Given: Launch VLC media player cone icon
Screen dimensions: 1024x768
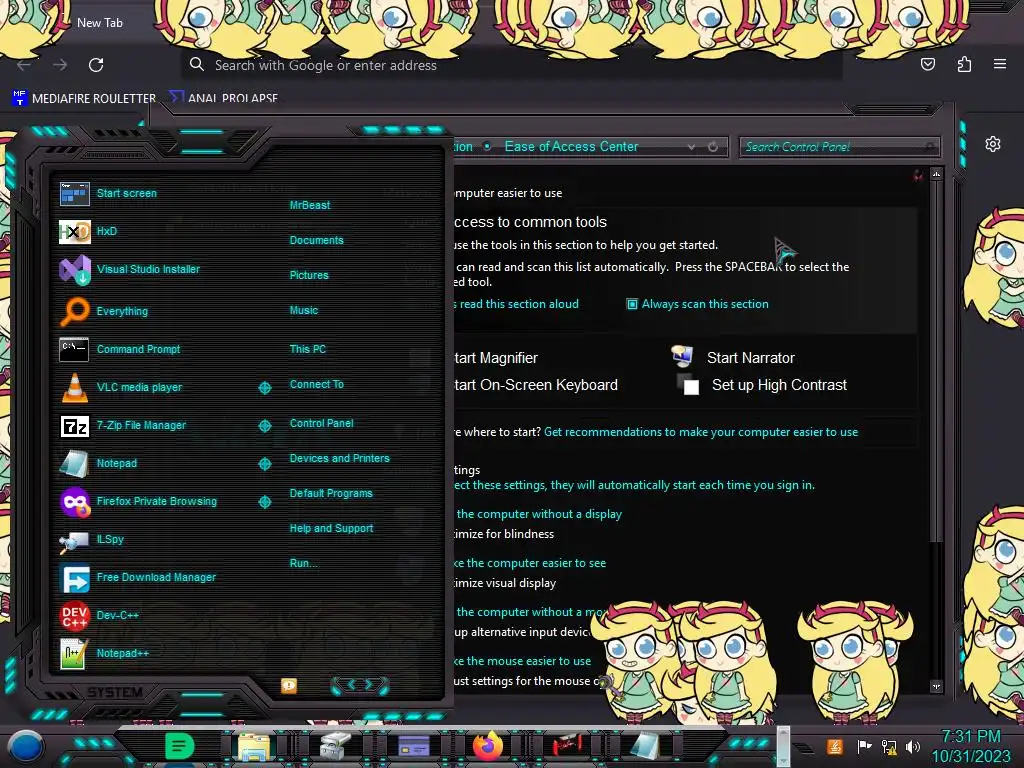Looking at the screenshot, I should (74, 387).
